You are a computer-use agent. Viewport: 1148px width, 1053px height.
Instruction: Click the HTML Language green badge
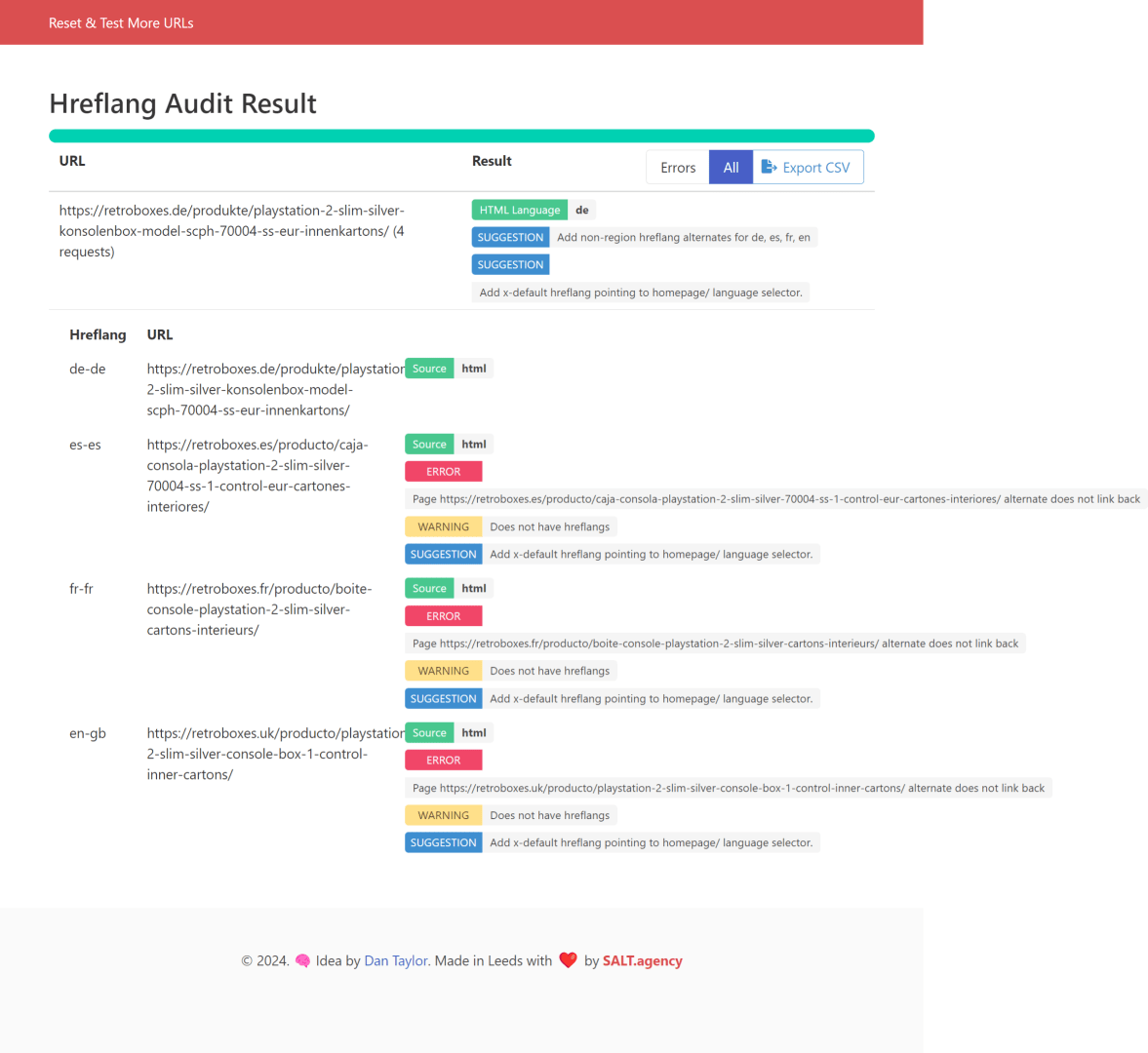point(520,210)
